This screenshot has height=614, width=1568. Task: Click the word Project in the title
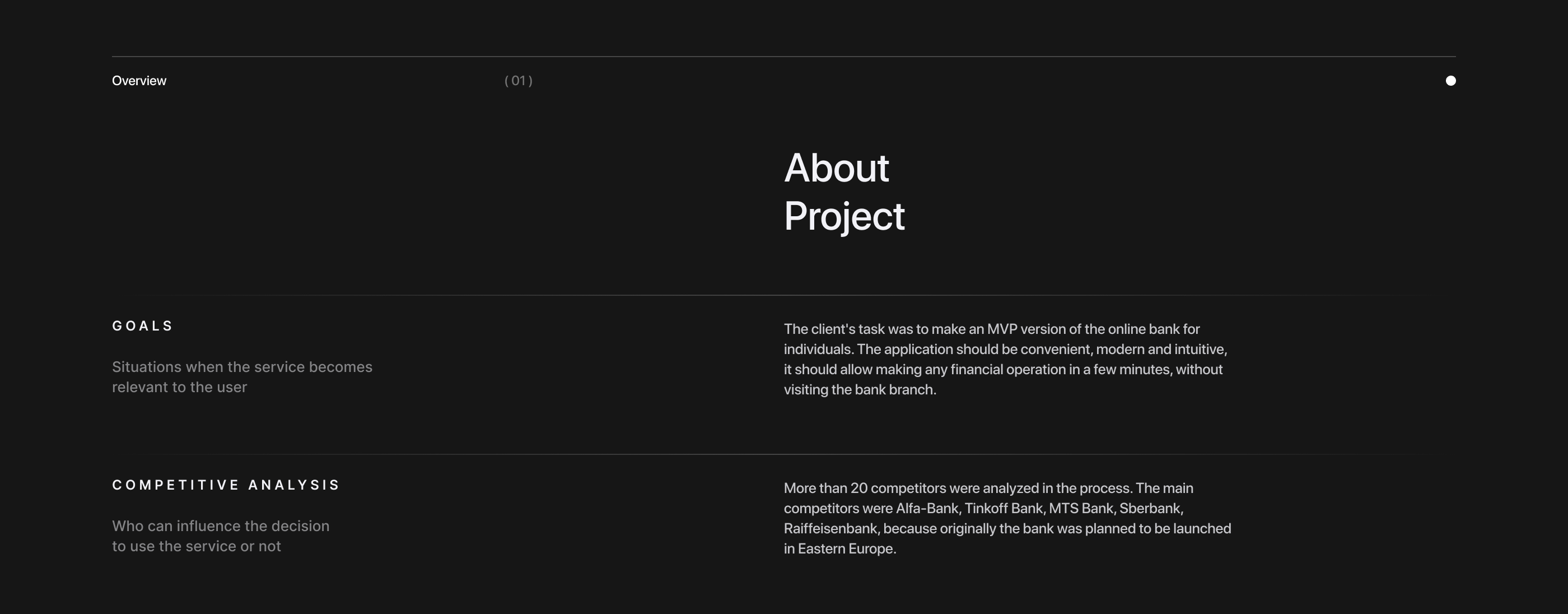pos(844,216)
